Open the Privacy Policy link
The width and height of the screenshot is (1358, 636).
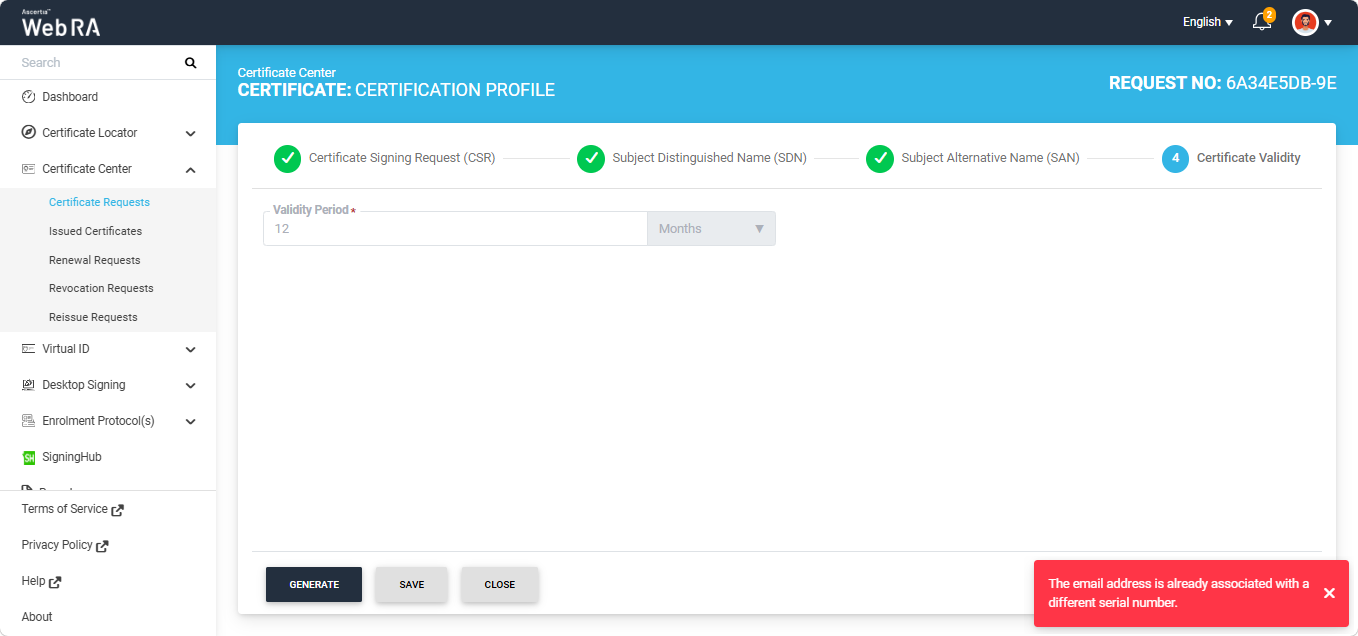[x=57, y=545]
